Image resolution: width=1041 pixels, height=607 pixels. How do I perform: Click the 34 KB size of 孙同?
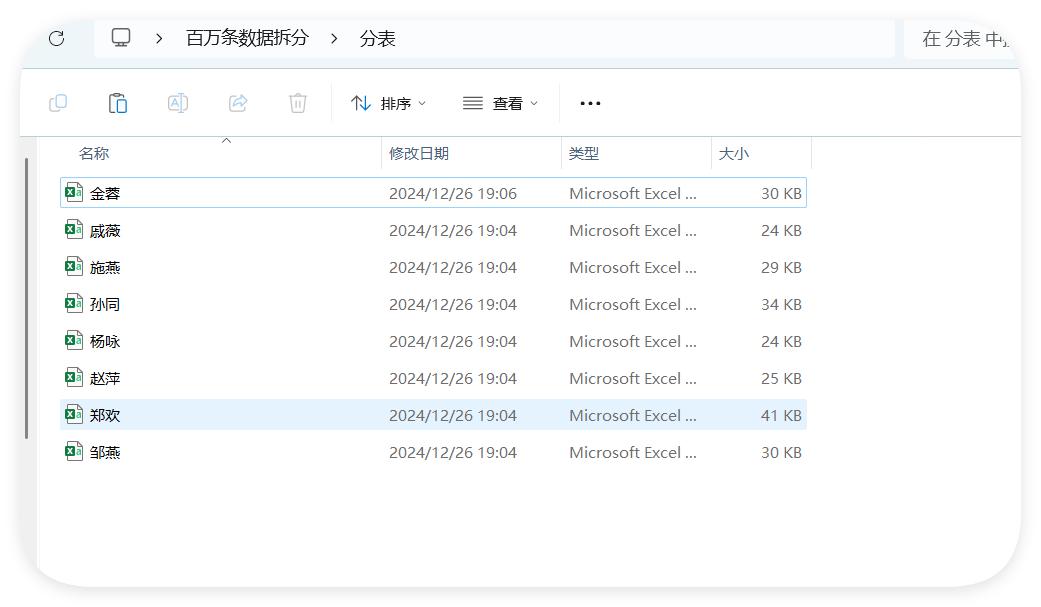[781, 304]
